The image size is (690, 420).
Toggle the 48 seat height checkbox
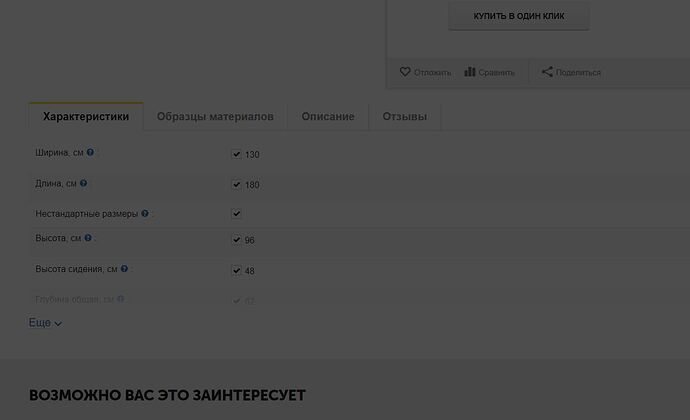pos(236,270)
